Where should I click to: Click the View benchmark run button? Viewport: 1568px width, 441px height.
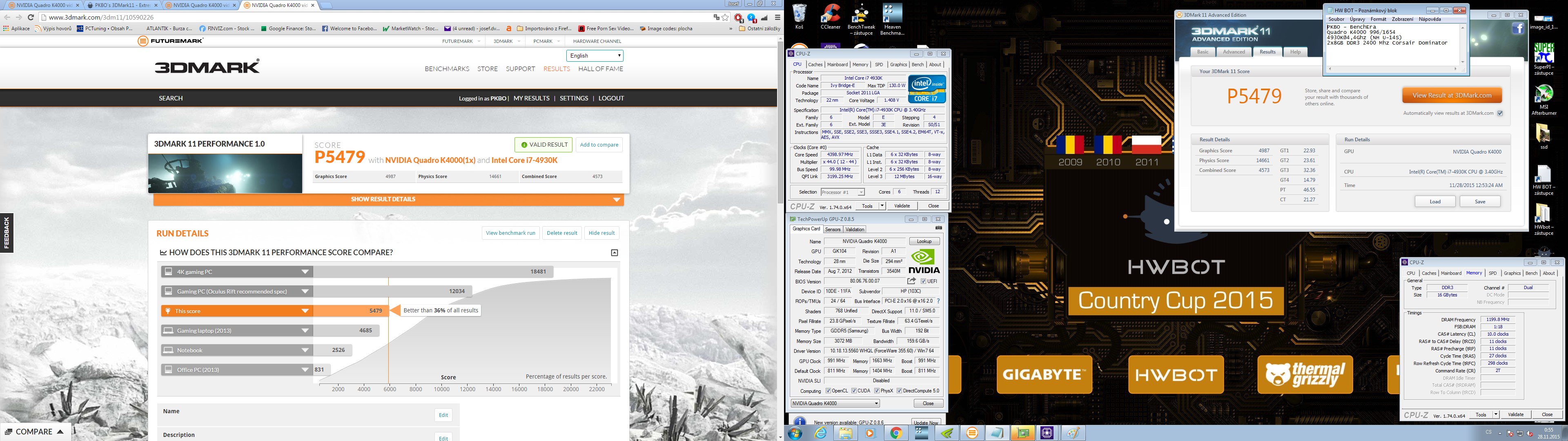pyautogui.click(x=510, y=233)
